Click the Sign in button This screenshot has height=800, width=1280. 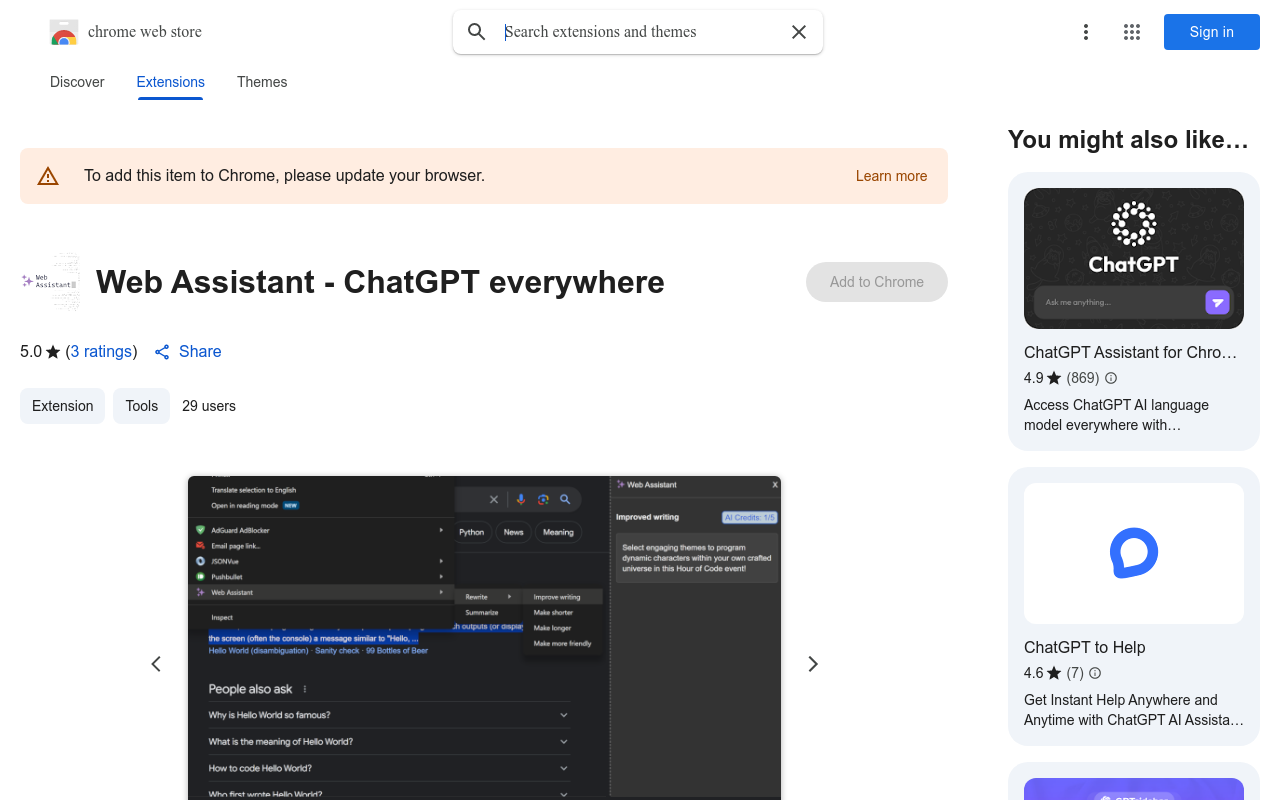click(x=1212, y=32)
